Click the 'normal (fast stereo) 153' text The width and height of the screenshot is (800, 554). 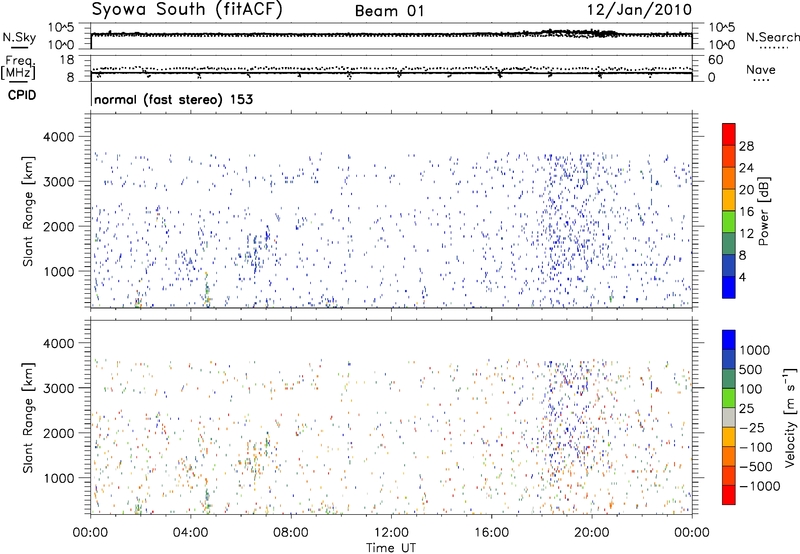(173, 99)
